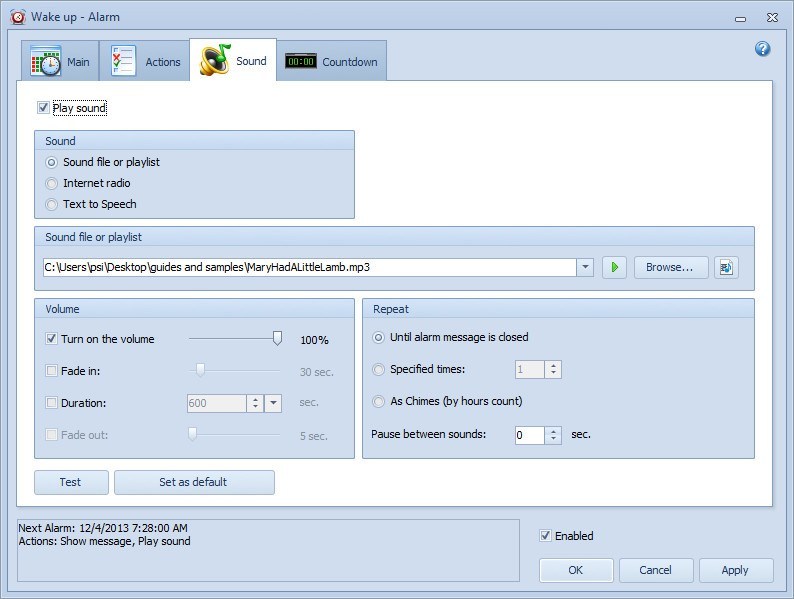This screenshot has width=794, height=599.
Task: Click the 5 sec. fade out value
Action: (x=313, y=436)
